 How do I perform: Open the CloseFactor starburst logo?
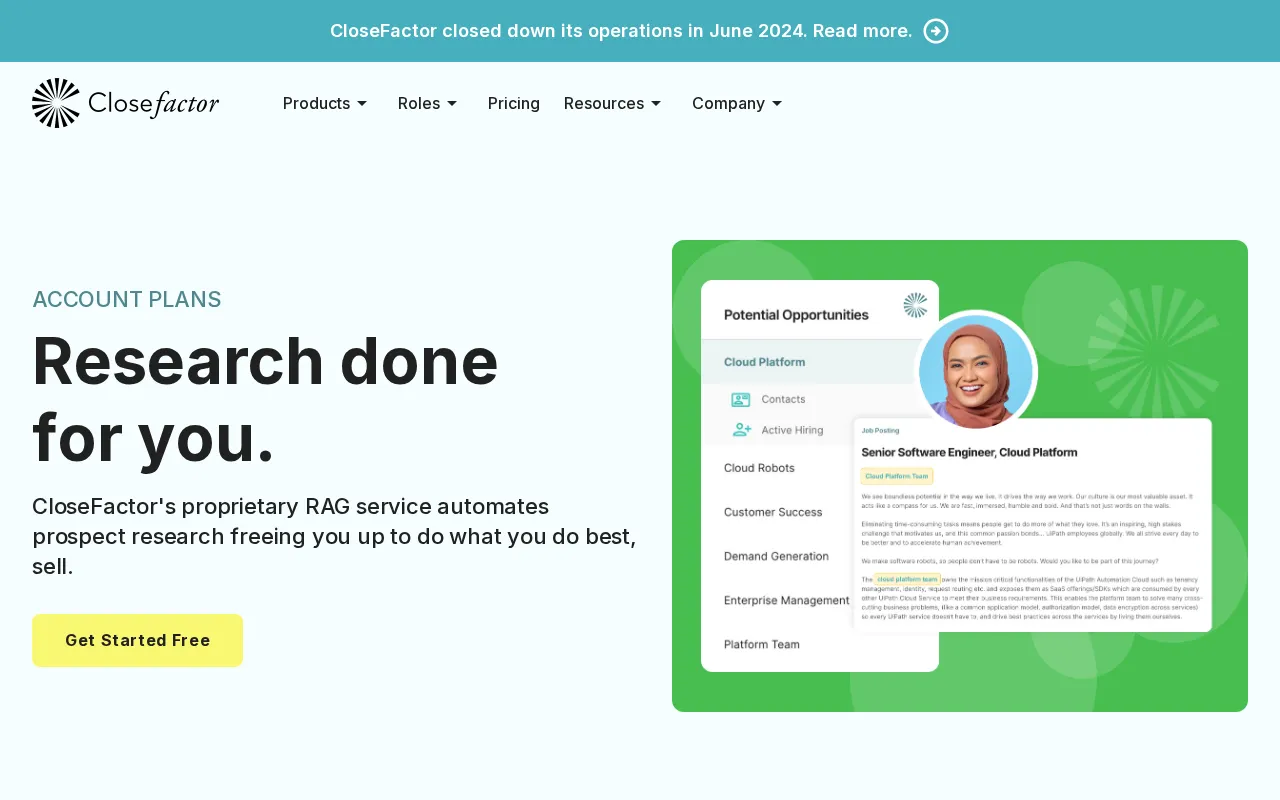tap(56, 103)
